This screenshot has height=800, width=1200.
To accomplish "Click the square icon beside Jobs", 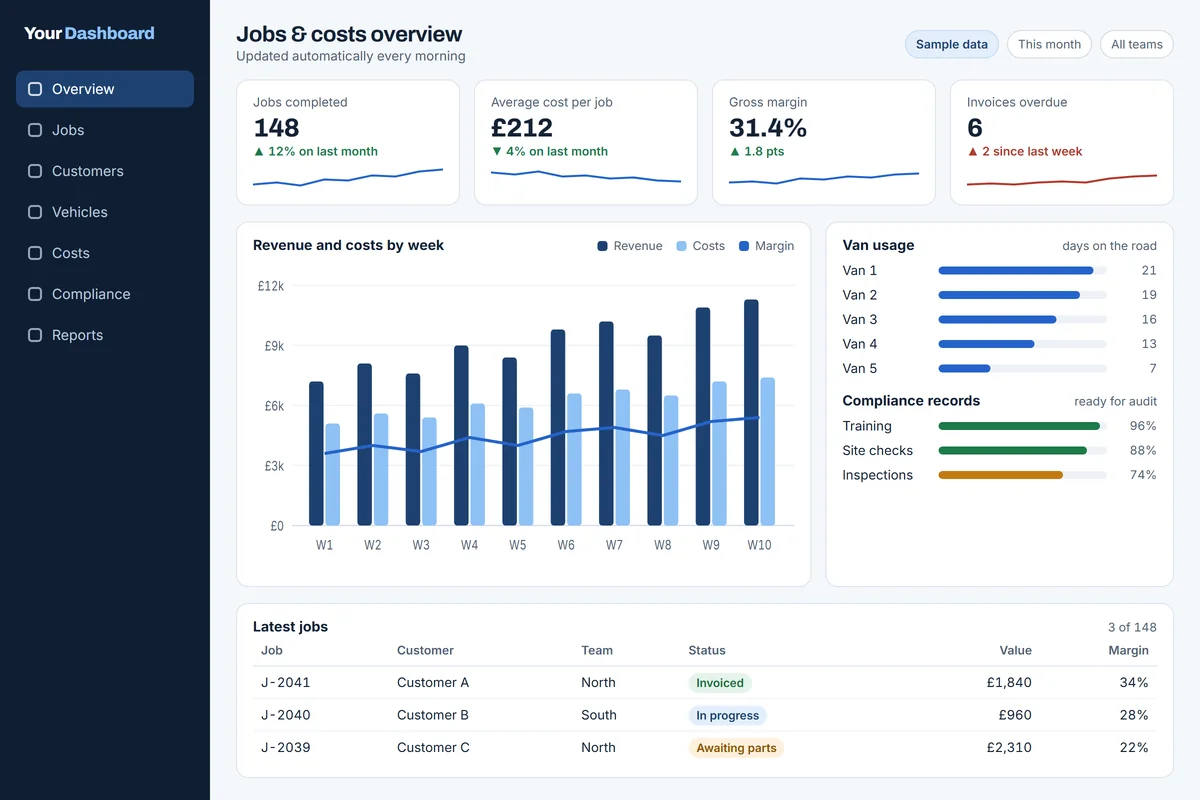I will pyautogui.click(x=35, y=130).
